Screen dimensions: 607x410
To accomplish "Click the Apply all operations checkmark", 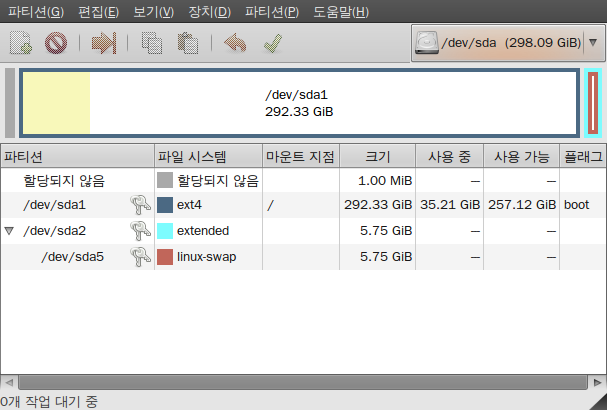I will click(270, 43).
